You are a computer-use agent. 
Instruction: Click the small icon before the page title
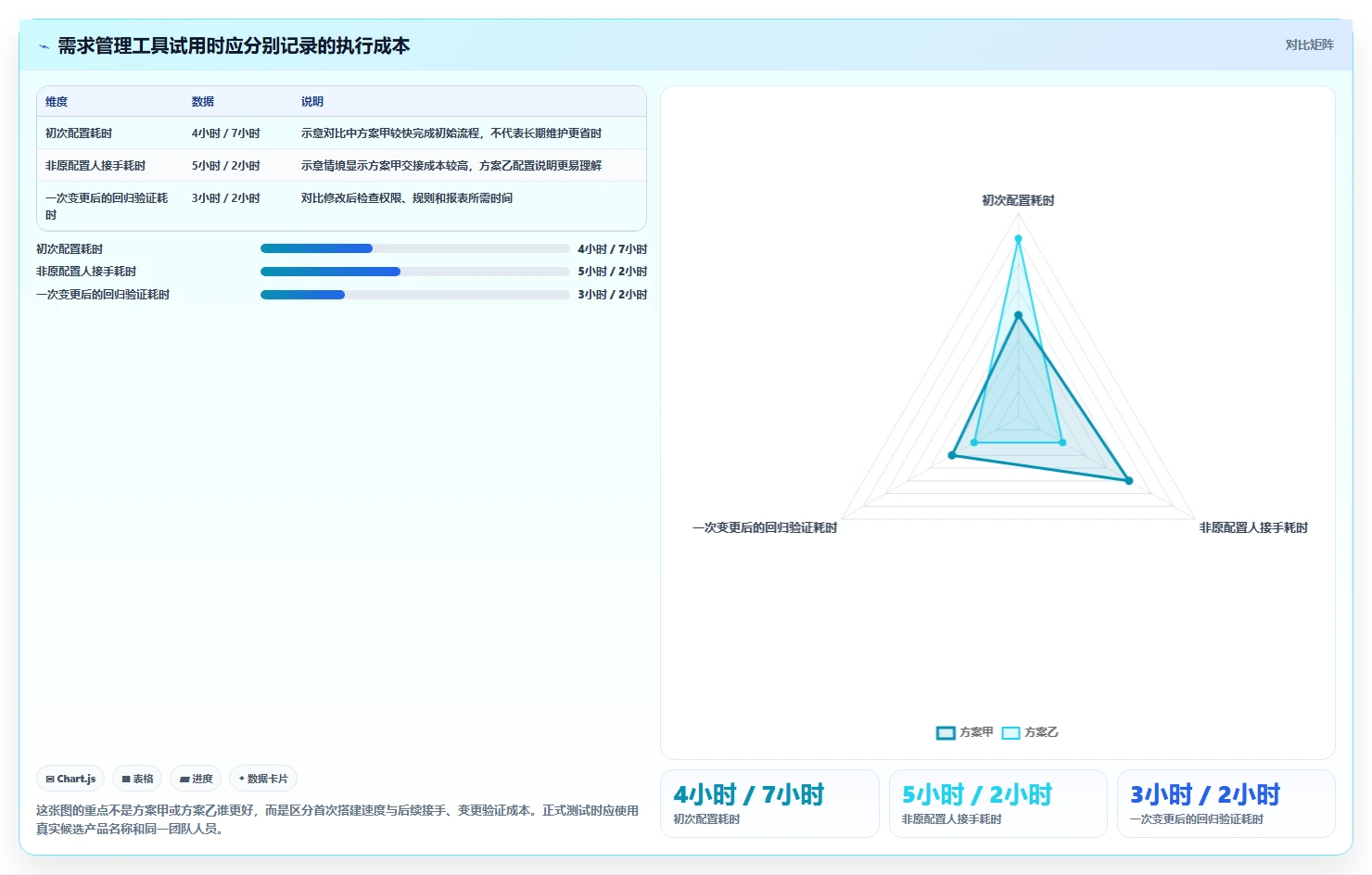44,46
